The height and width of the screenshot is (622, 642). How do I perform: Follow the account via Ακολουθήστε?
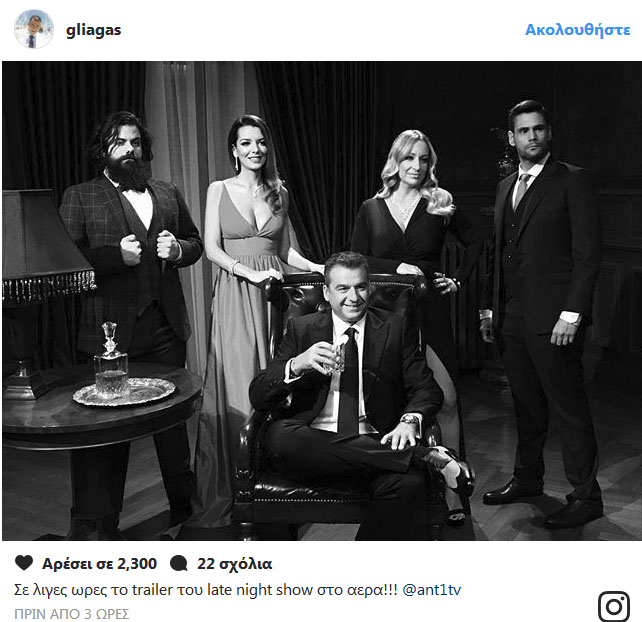tap(577, 30)
